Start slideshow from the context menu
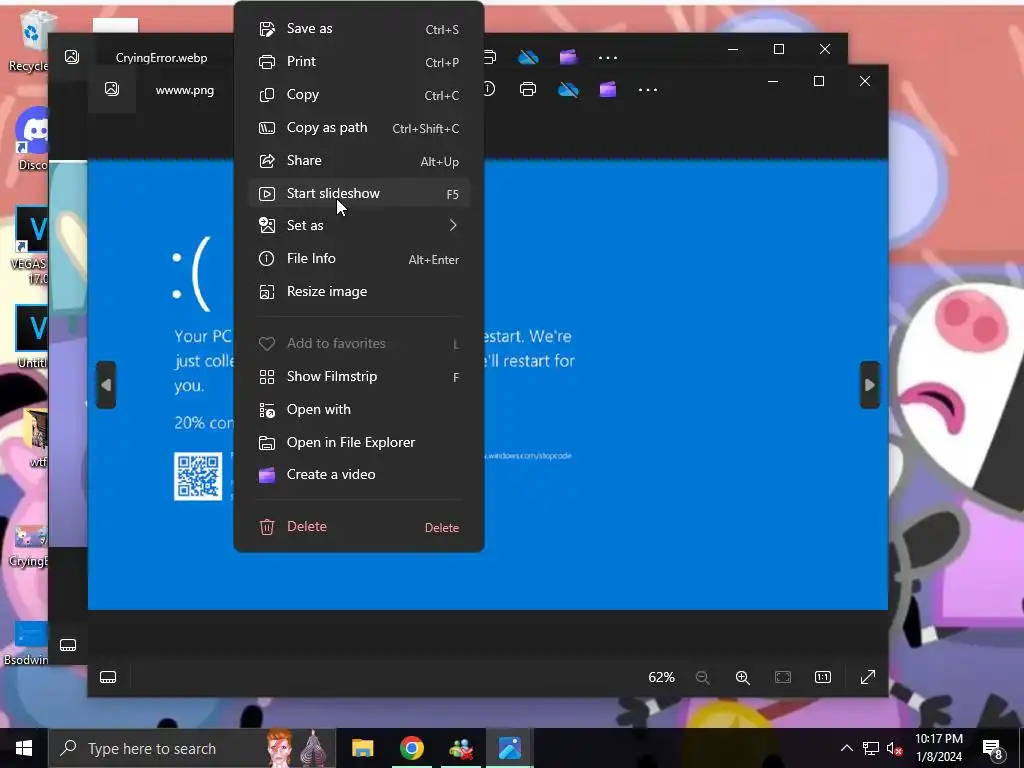The width and height of the screenshot is (1024, 768). pos(359,193)
